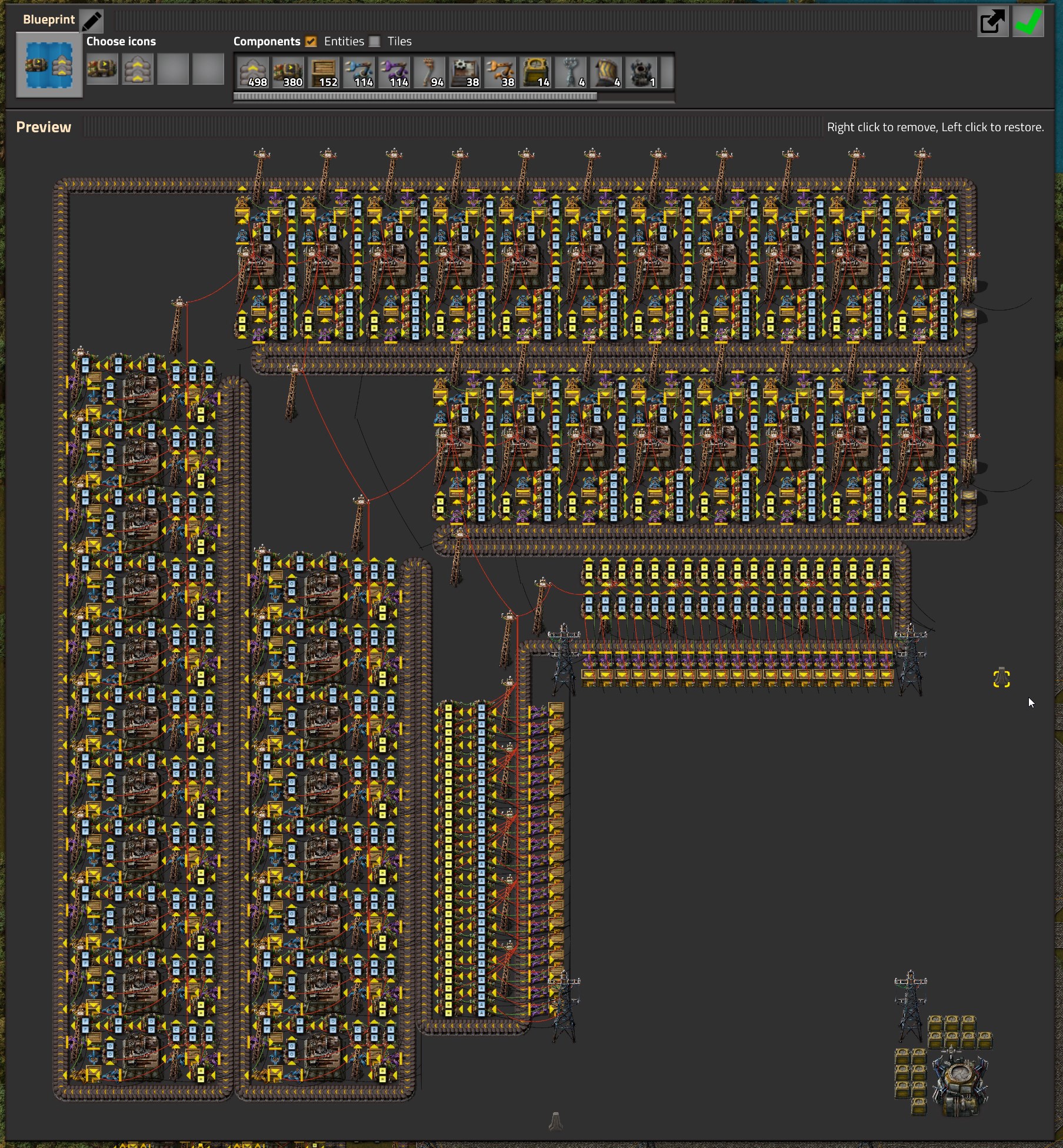This screenshot has width=1063, height=1148.
Task: Click the assembling machine component showing 38
Action: tap(465, 72)
